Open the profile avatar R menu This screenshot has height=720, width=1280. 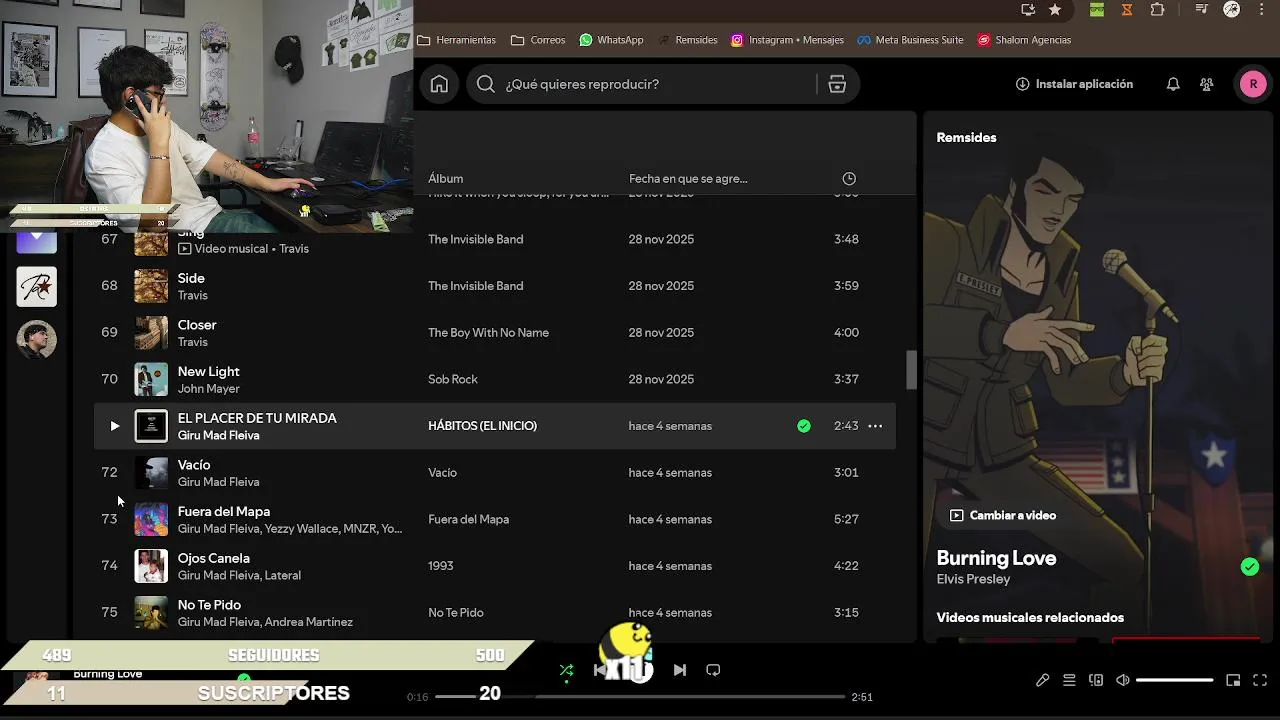tap(1253, 84)
